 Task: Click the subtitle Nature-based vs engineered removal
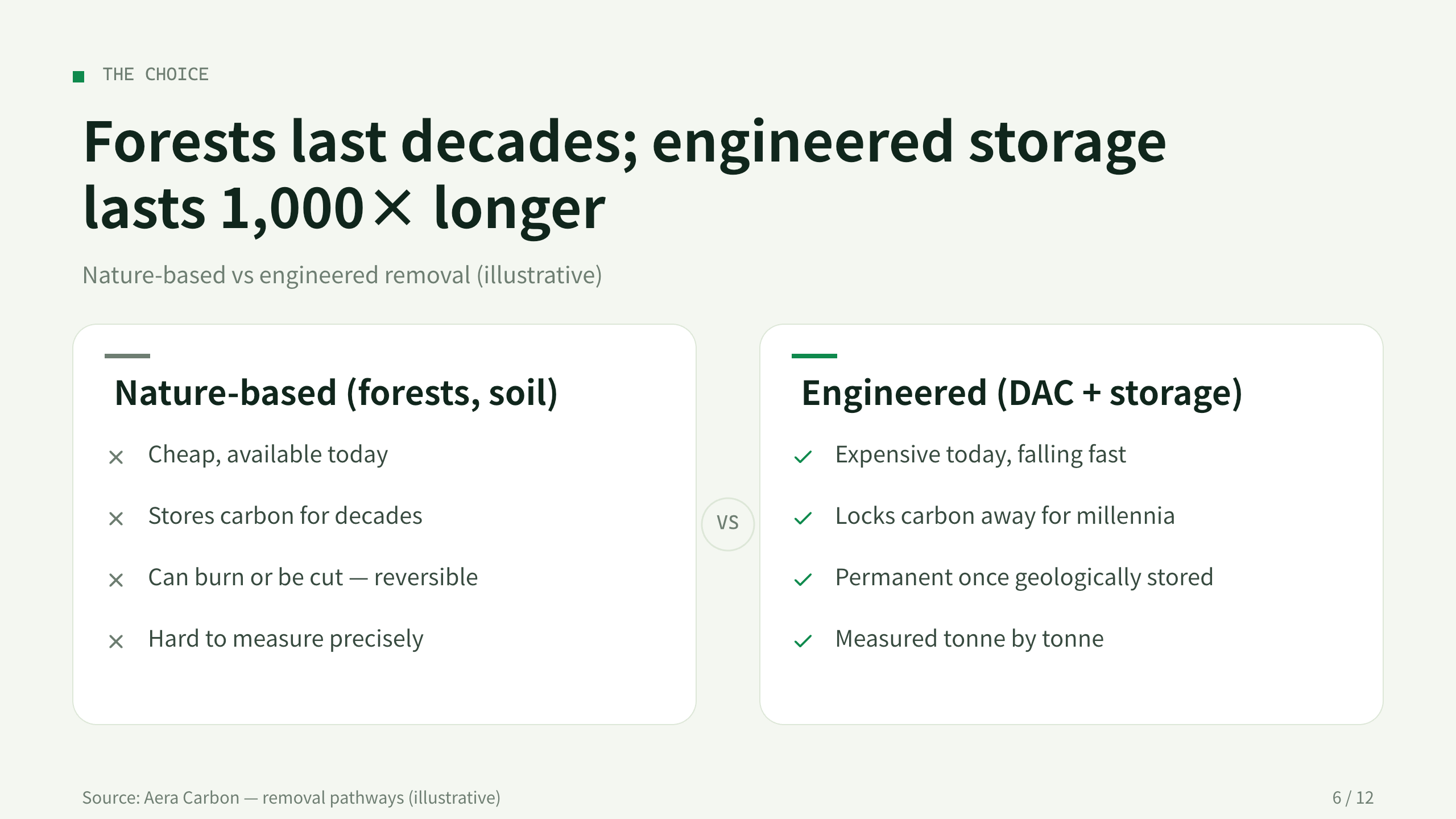tap(342, 275)
